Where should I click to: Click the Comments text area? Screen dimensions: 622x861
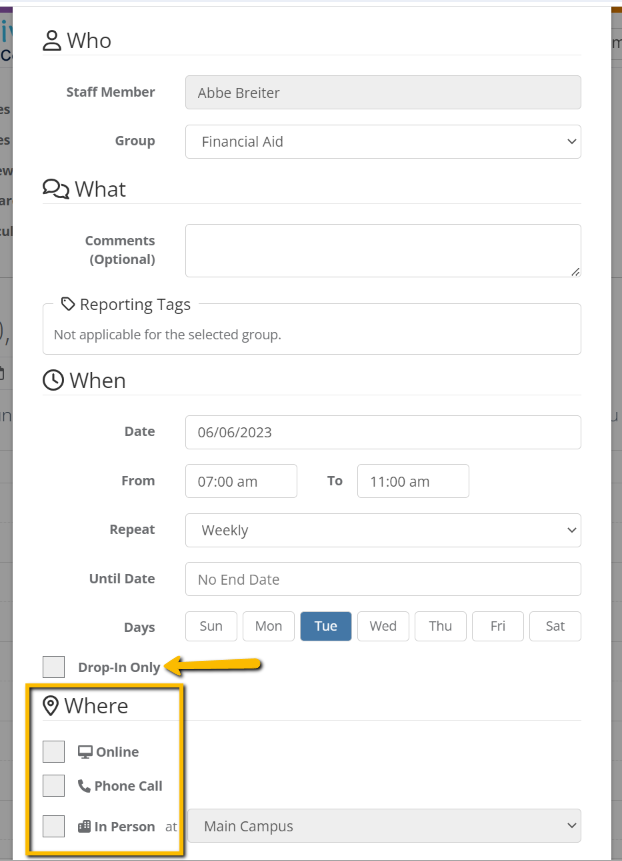coord(383,250)
